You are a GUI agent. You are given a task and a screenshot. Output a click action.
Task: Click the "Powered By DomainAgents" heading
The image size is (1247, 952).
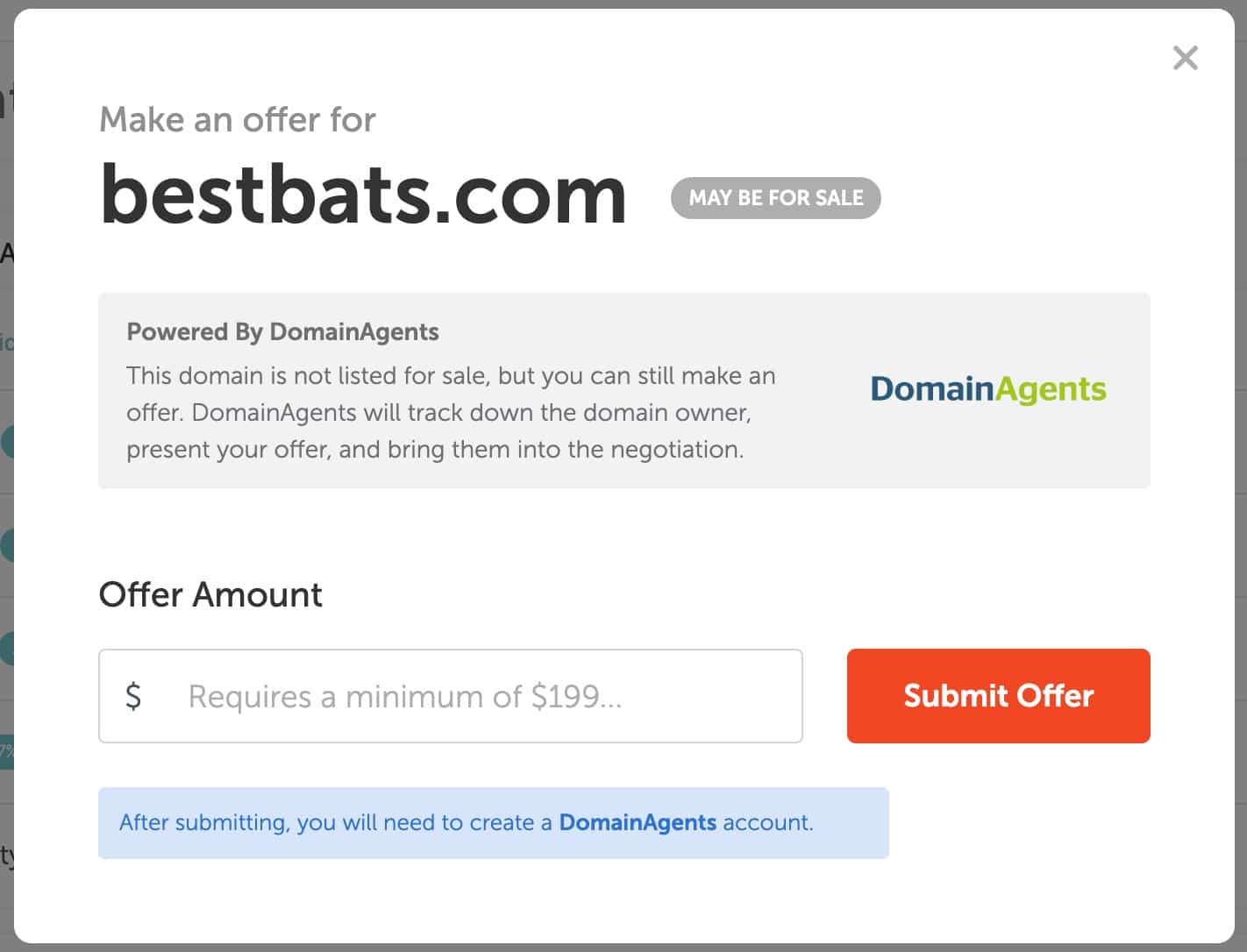[282, 332]
